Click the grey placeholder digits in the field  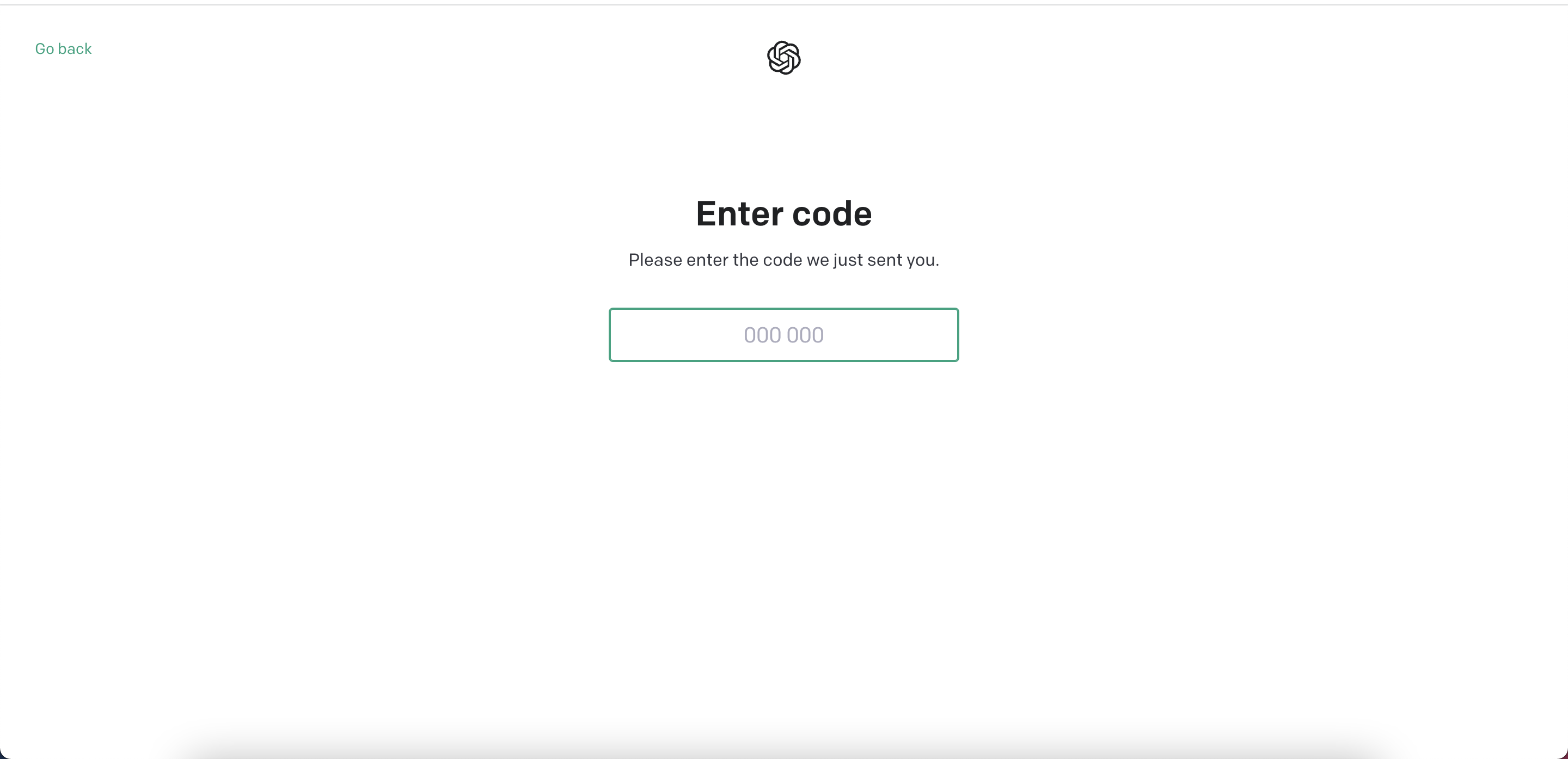click(x=783, y=335)
